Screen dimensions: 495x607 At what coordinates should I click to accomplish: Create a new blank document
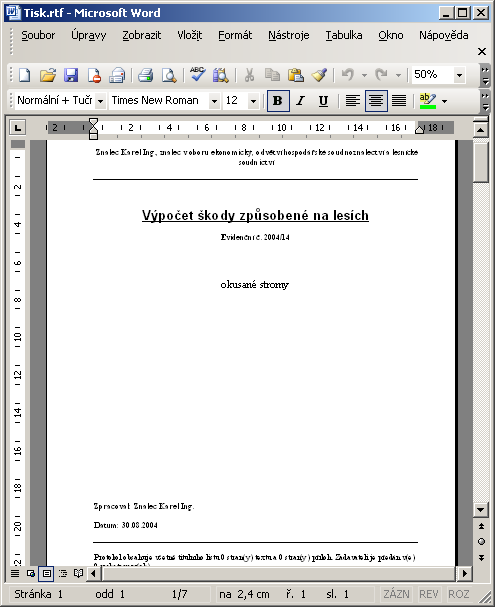[x=24, y=75]
